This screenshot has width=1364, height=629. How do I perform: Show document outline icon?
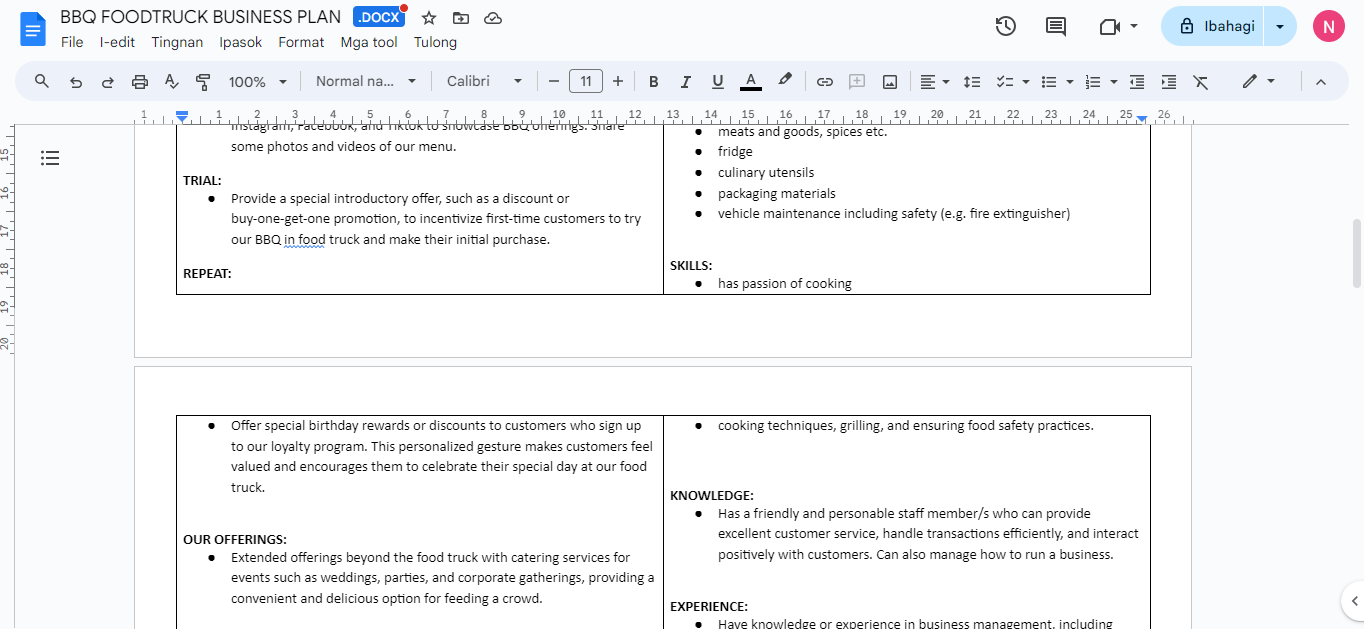[x=51, y=158]
